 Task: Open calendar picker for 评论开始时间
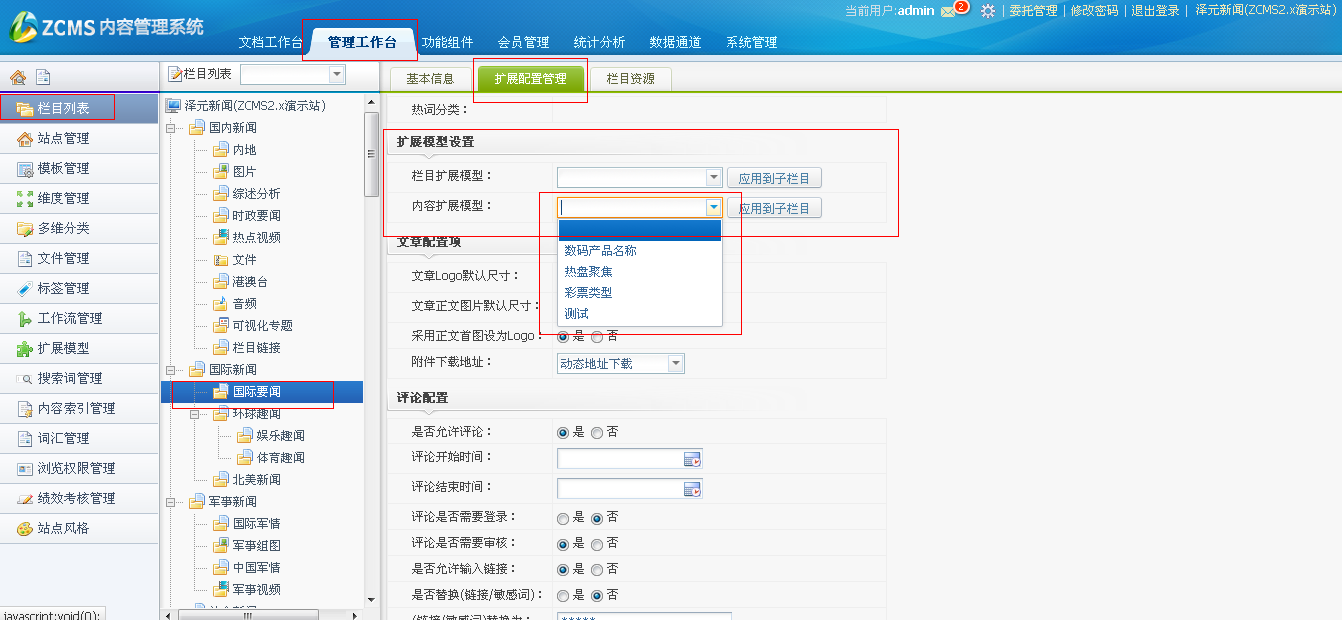[x=692, y=459]
